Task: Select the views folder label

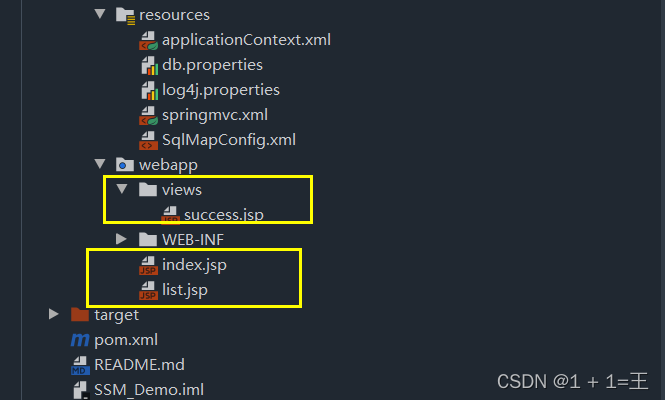Action: point(182,190)
